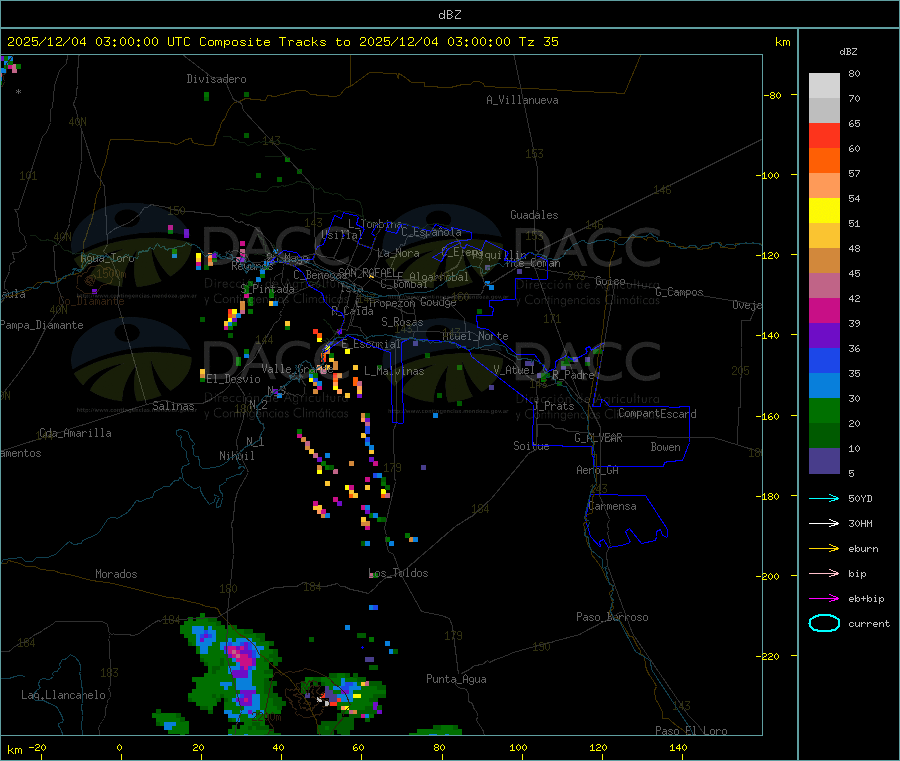The image size is (900, 761).
Task: Click the Lag.Llancanelo map label
Action: click(63, 695)
